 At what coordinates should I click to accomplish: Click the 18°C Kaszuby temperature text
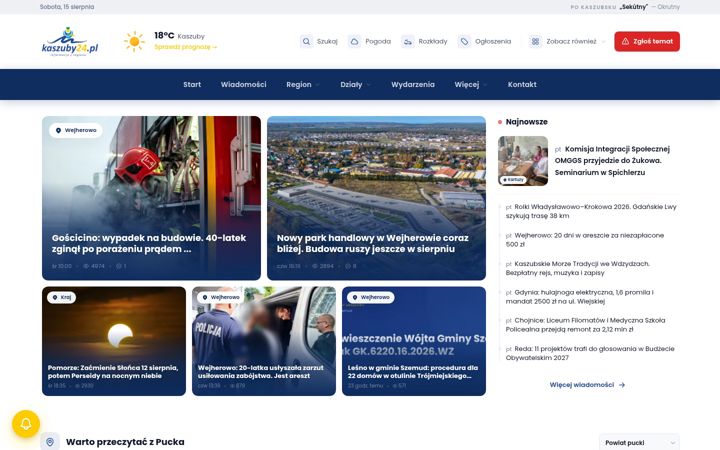pos(180,35)
